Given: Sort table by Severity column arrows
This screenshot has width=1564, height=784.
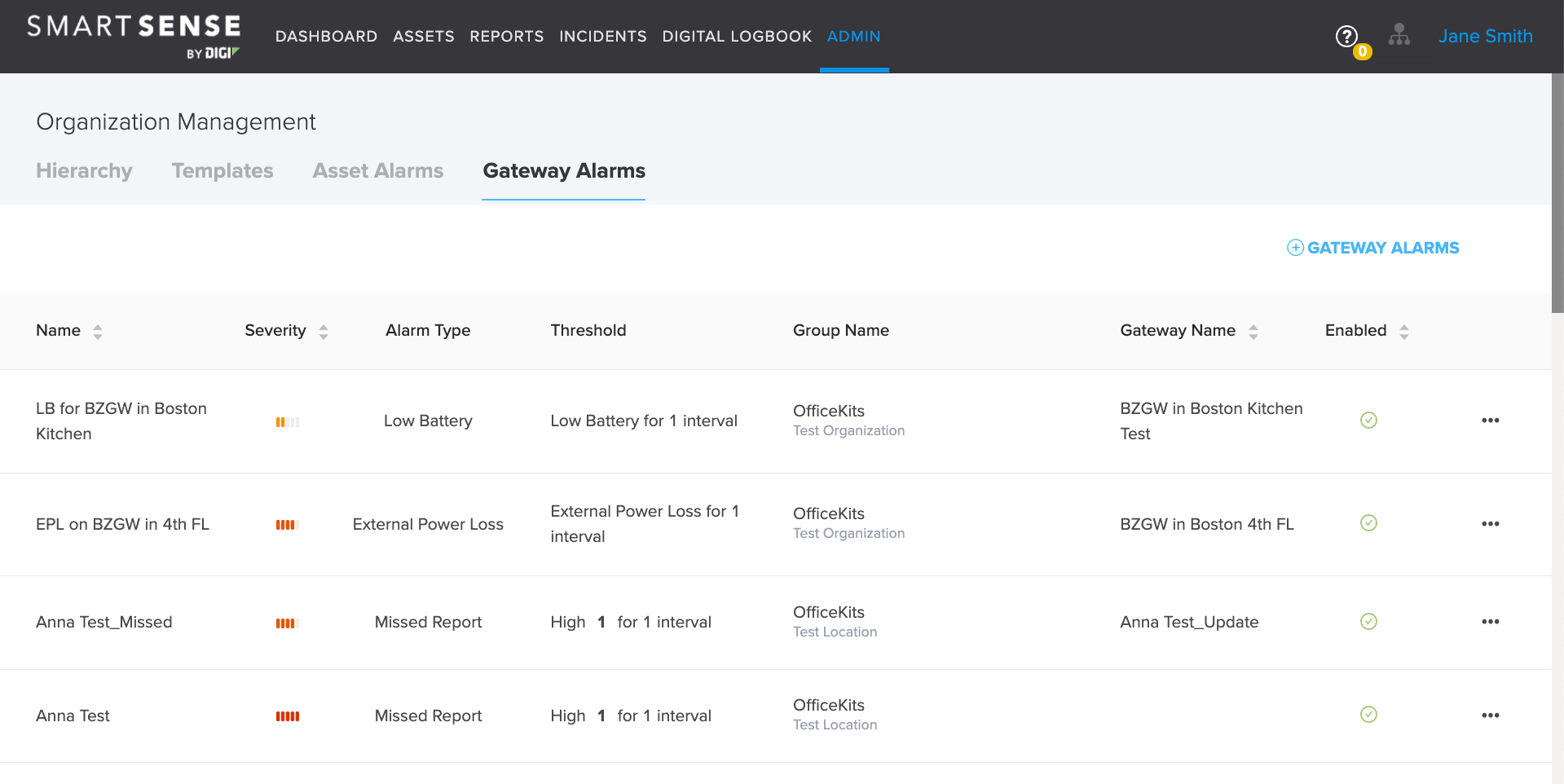Looking at the screenshot, I should point(324,332).
